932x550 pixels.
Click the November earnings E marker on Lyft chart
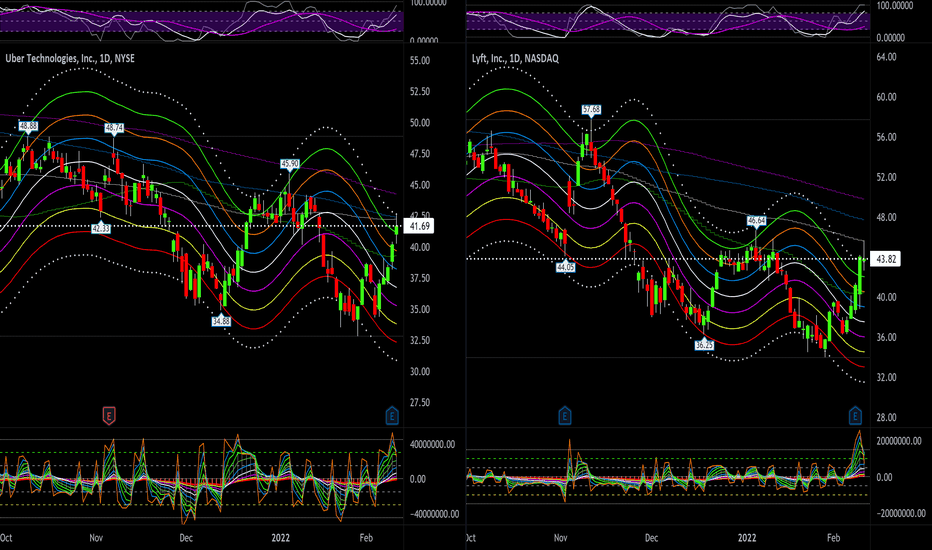[565, 416]
